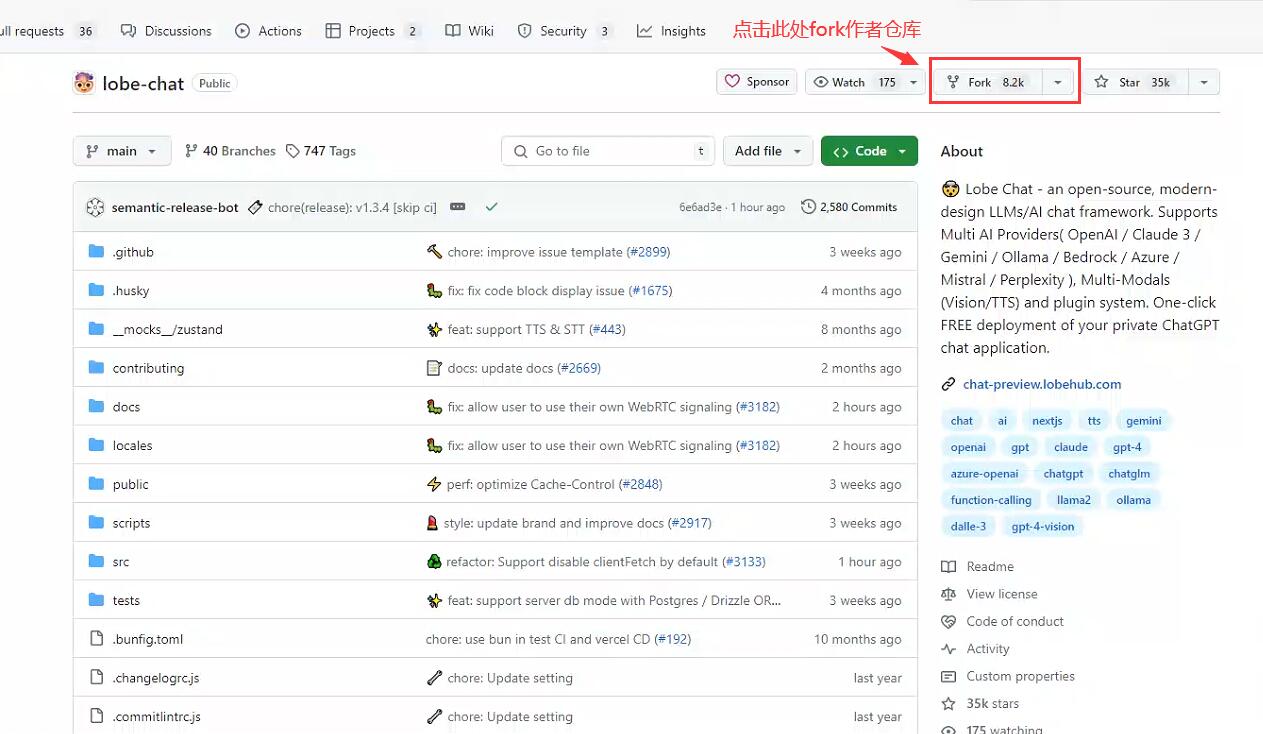Open the View license link

(1001, 594)
